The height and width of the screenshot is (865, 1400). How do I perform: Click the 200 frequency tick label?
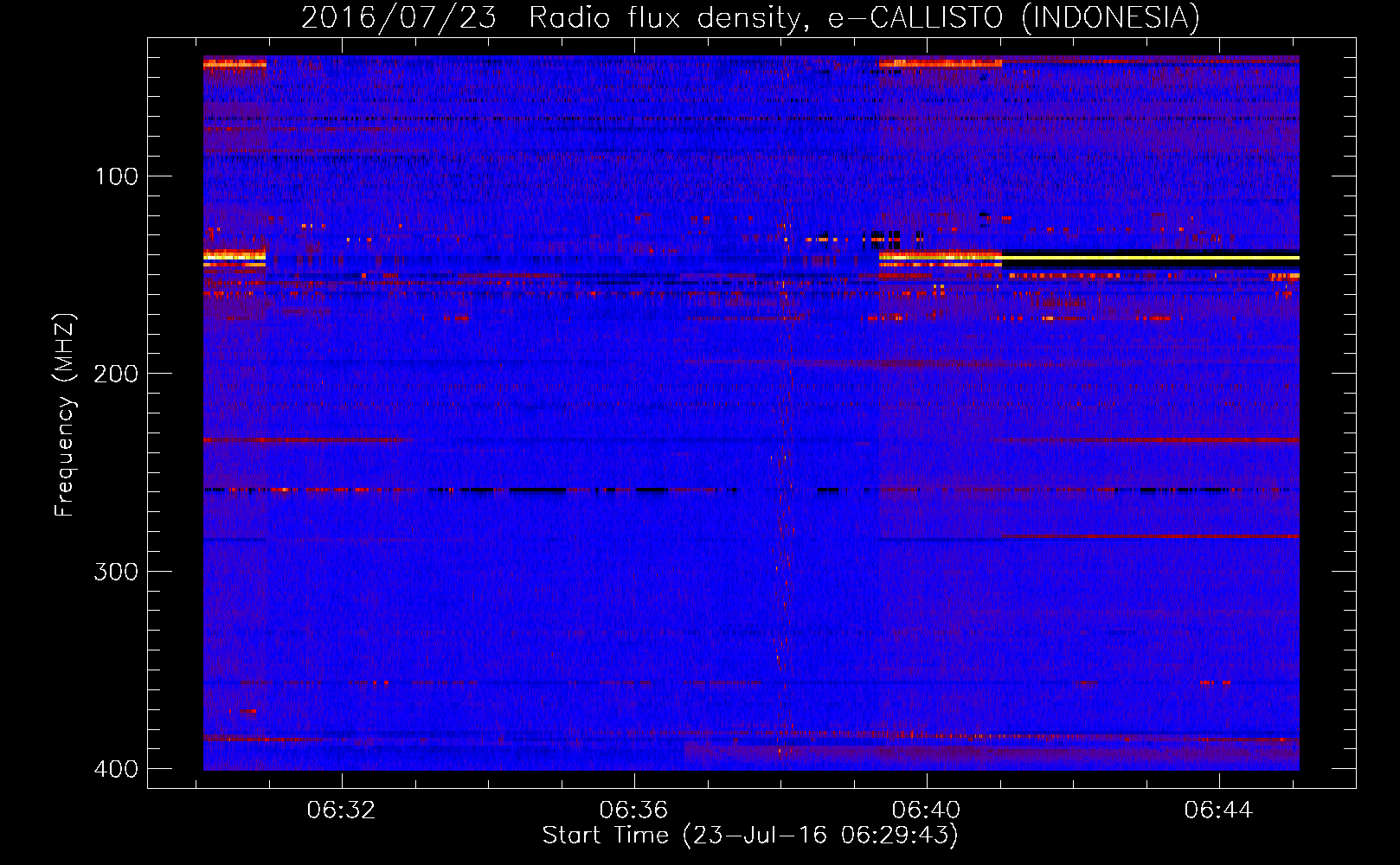coord(117,374)
